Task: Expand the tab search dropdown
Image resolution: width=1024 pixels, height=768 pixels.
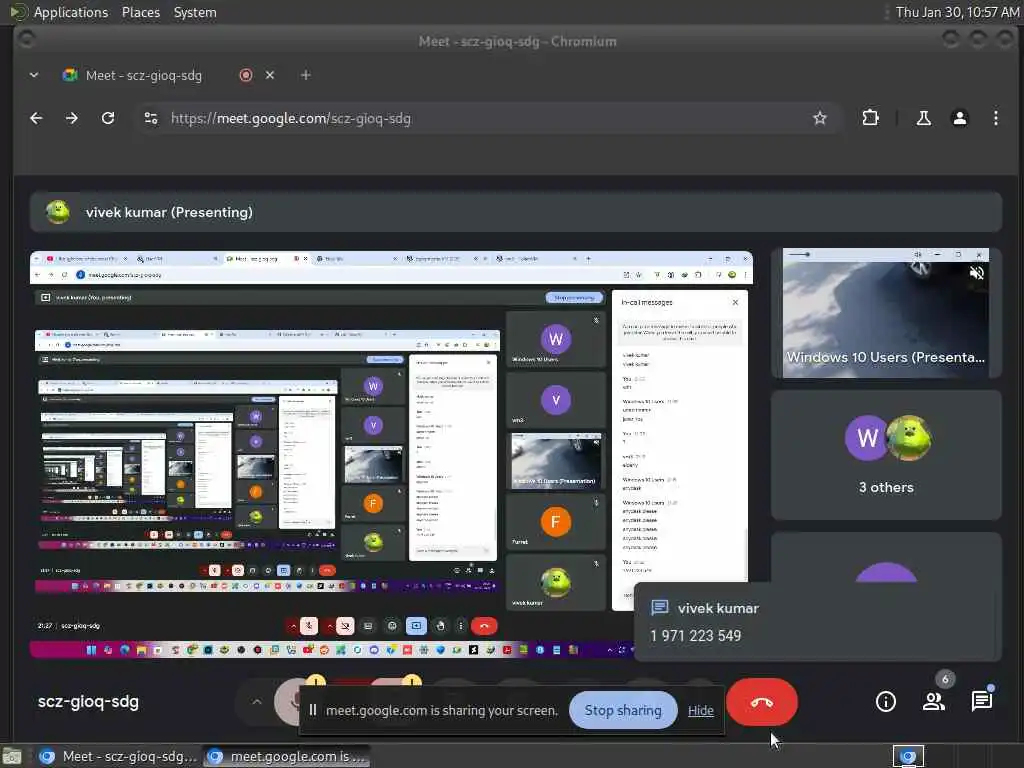Action: (x=34, y=75)
